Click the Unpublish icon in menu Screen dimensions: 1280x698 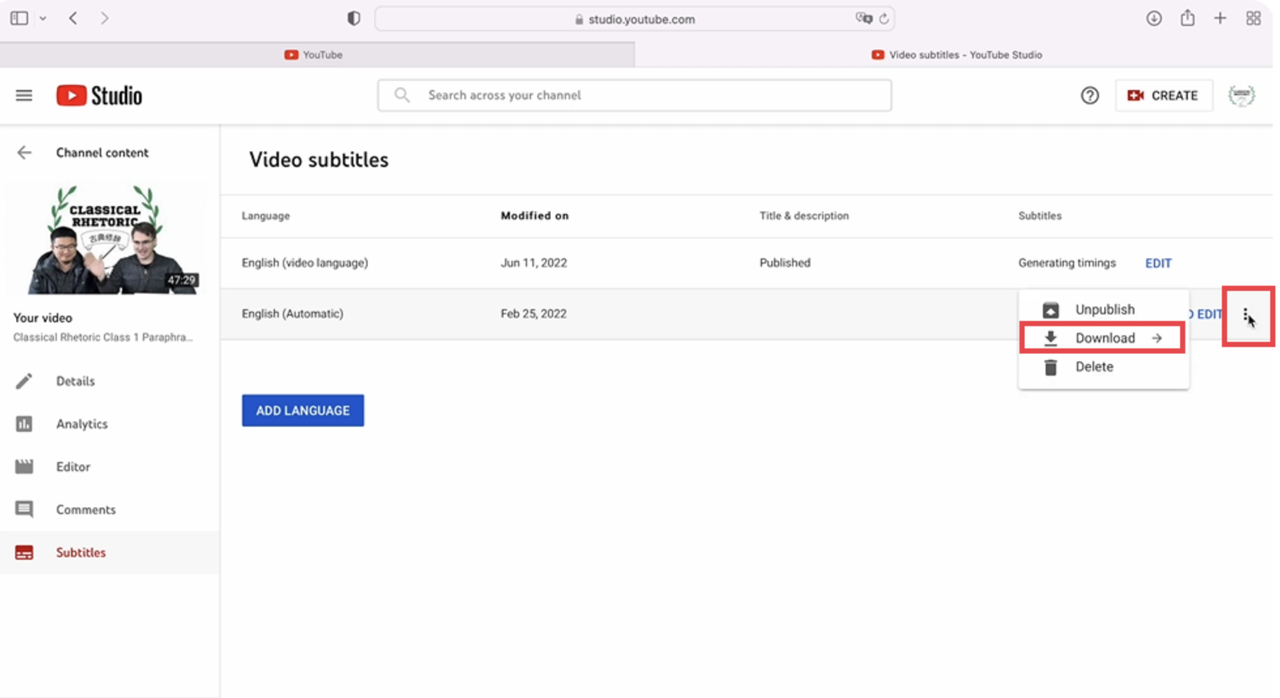click(x=1050, y=310)
